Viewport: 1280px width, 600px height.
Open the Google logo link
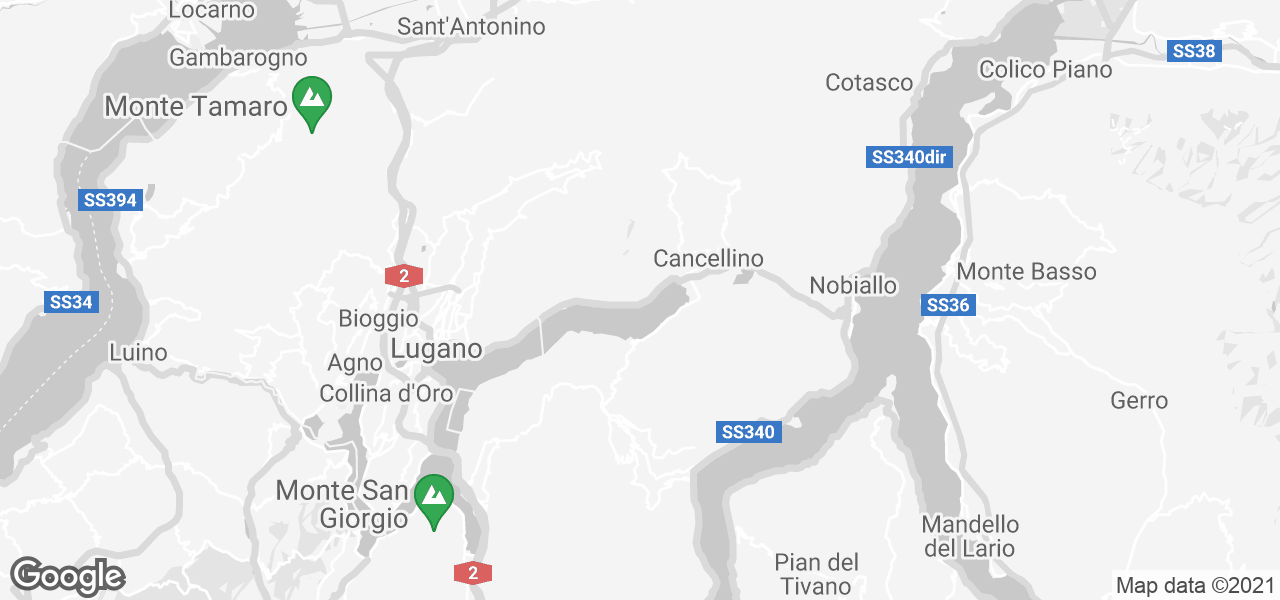coord(67,576)
